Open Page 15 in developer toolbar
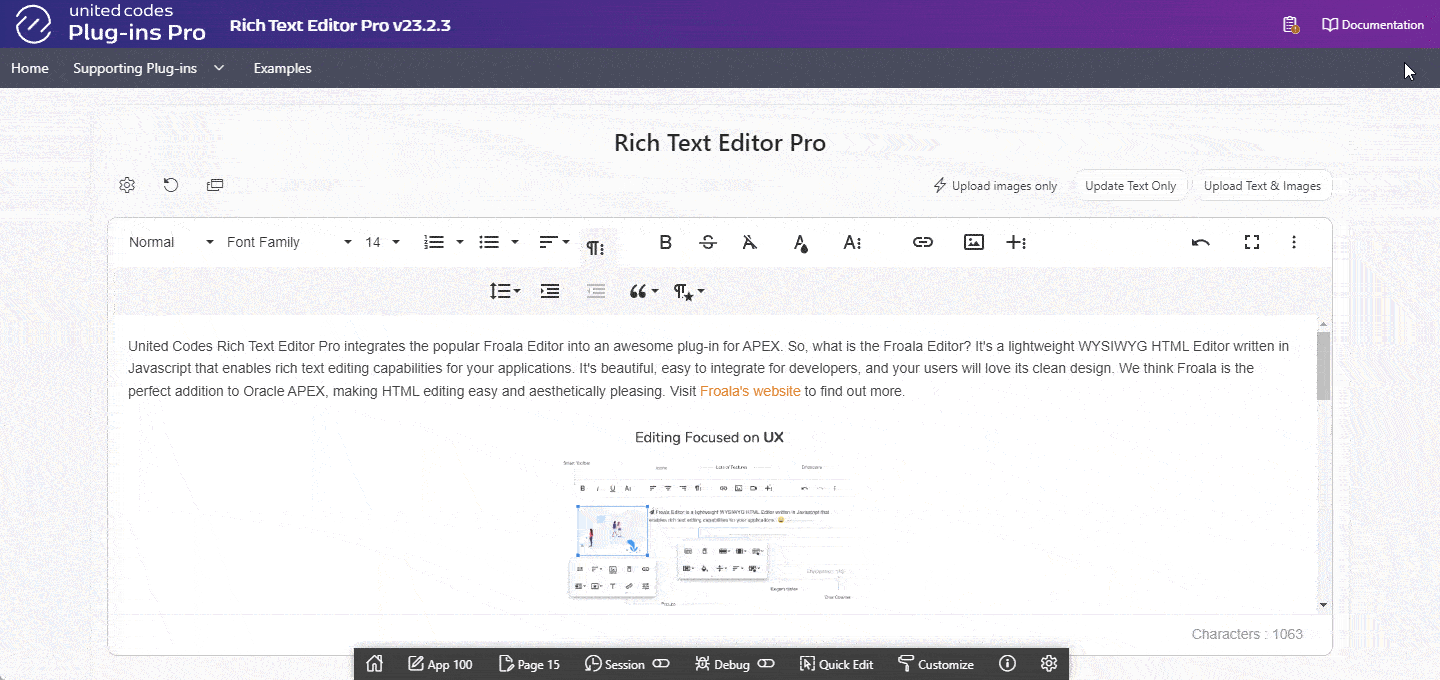 [529, 664]
